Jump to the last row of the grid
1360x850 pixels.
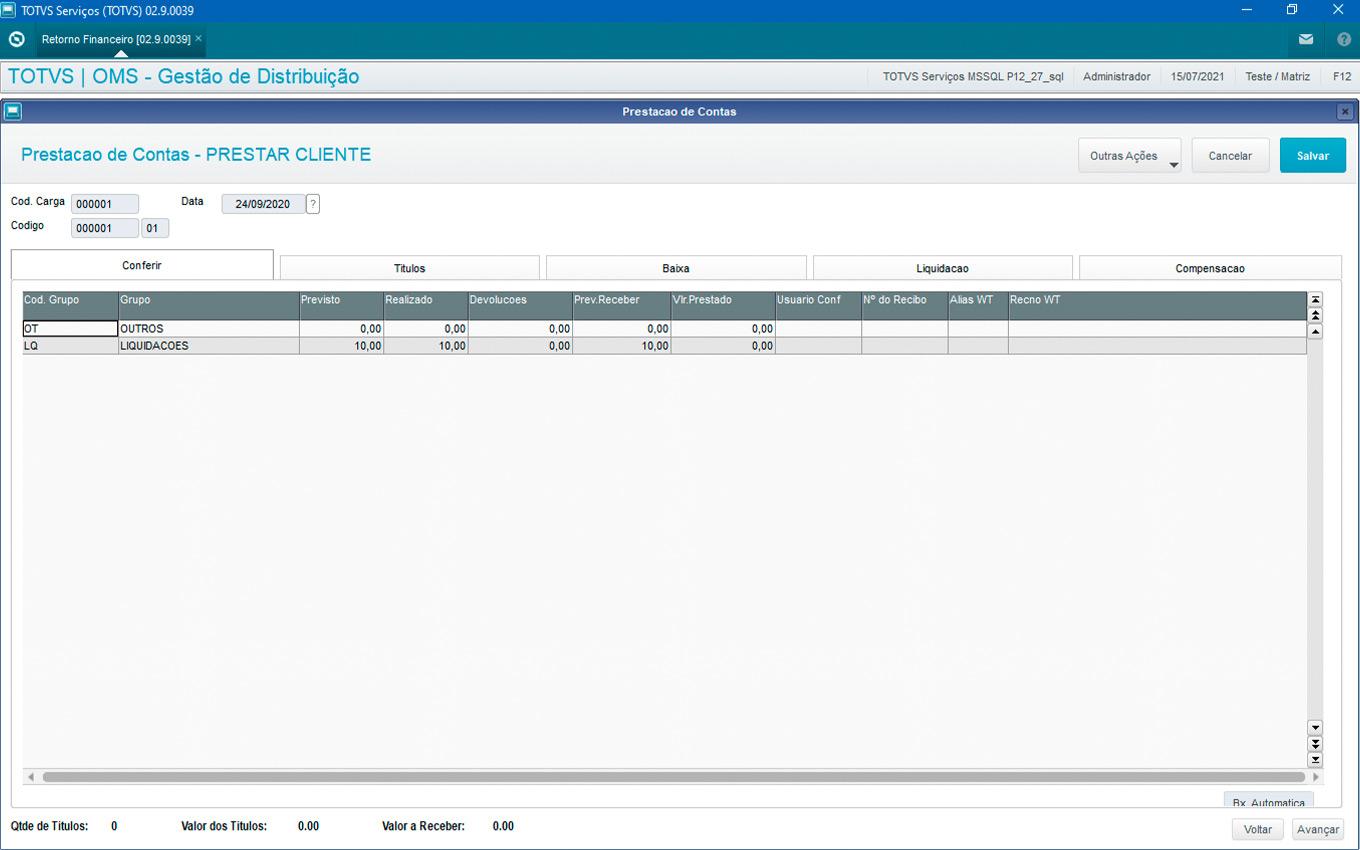pyautogui.click(x=1315, y=760)
